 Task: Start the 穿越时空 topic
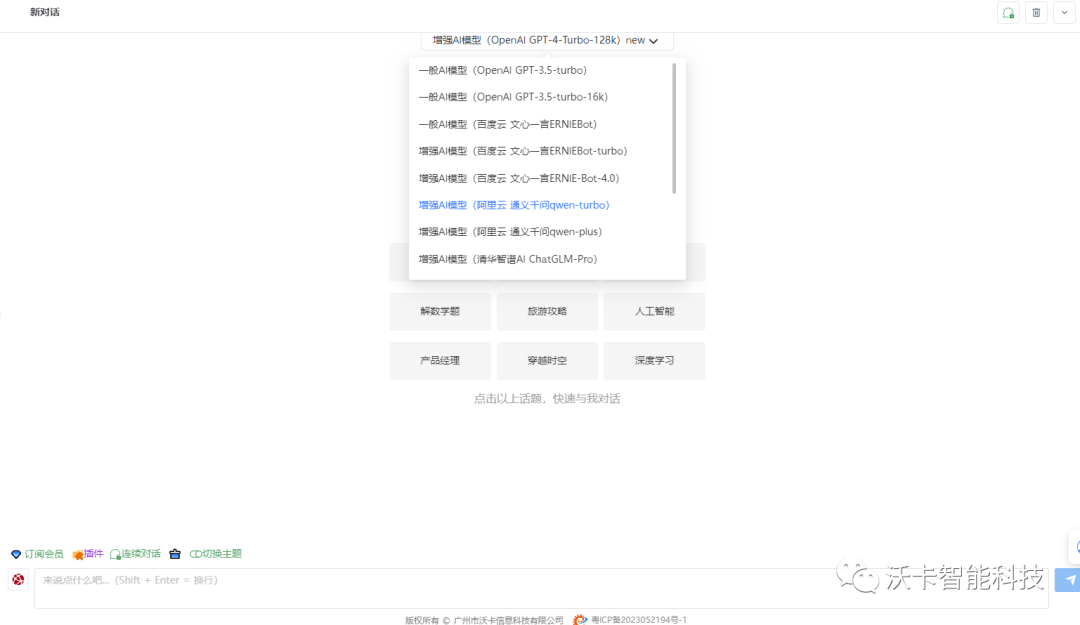(547, 360)
